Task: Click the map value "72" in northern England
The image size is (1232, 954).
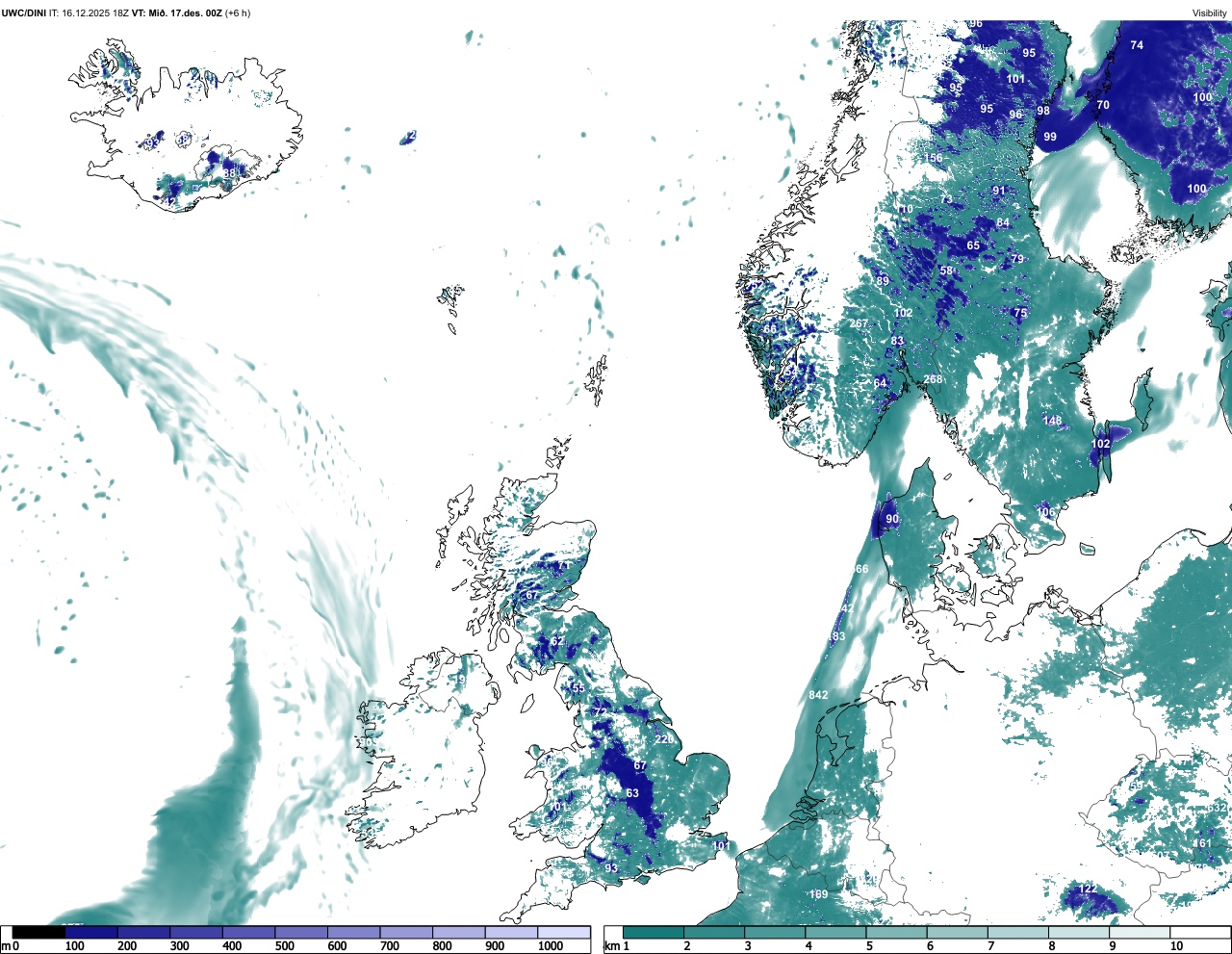Action: coord(601,712)
